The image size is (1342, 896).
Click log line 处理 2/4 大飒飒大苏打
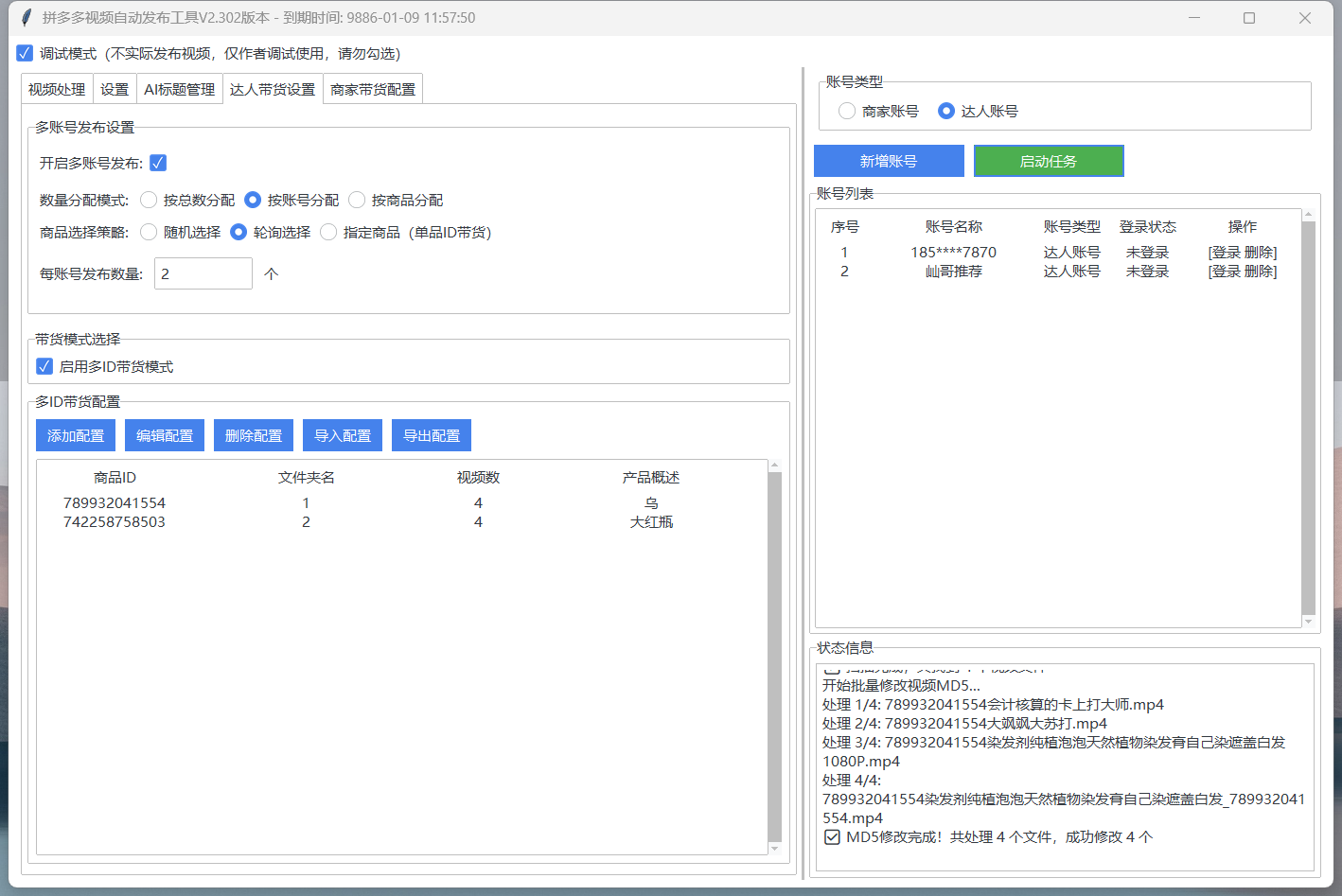(964, 723)
